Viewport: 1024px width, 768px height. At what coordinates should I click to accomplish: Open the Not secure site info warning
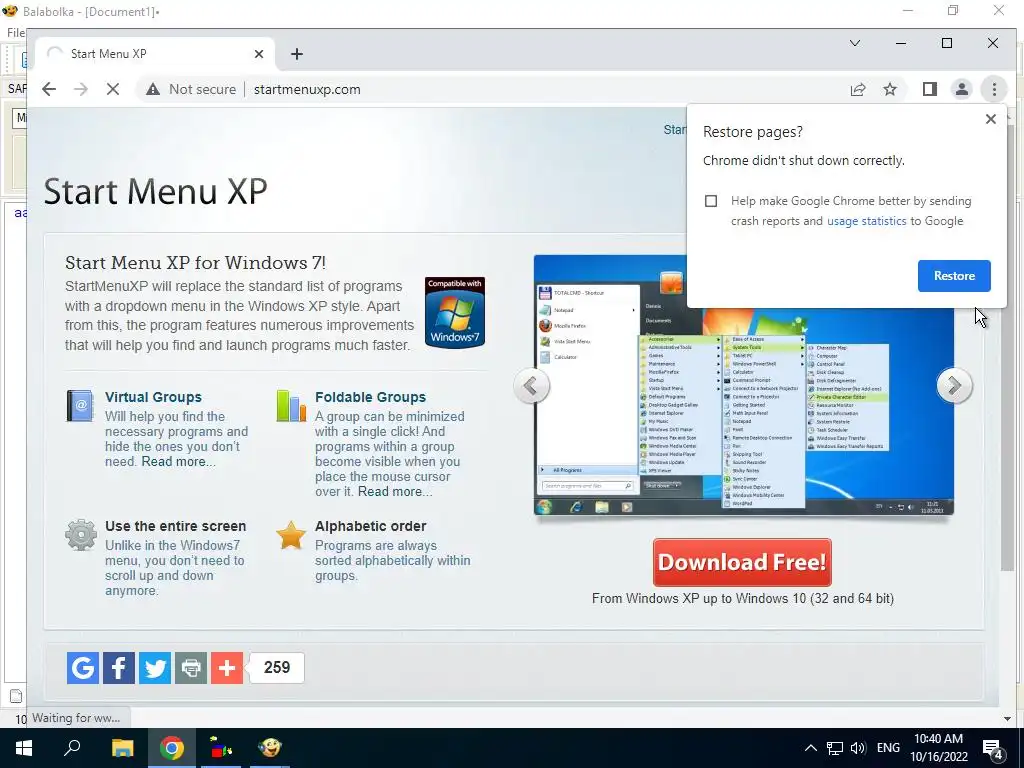[191, 89]
